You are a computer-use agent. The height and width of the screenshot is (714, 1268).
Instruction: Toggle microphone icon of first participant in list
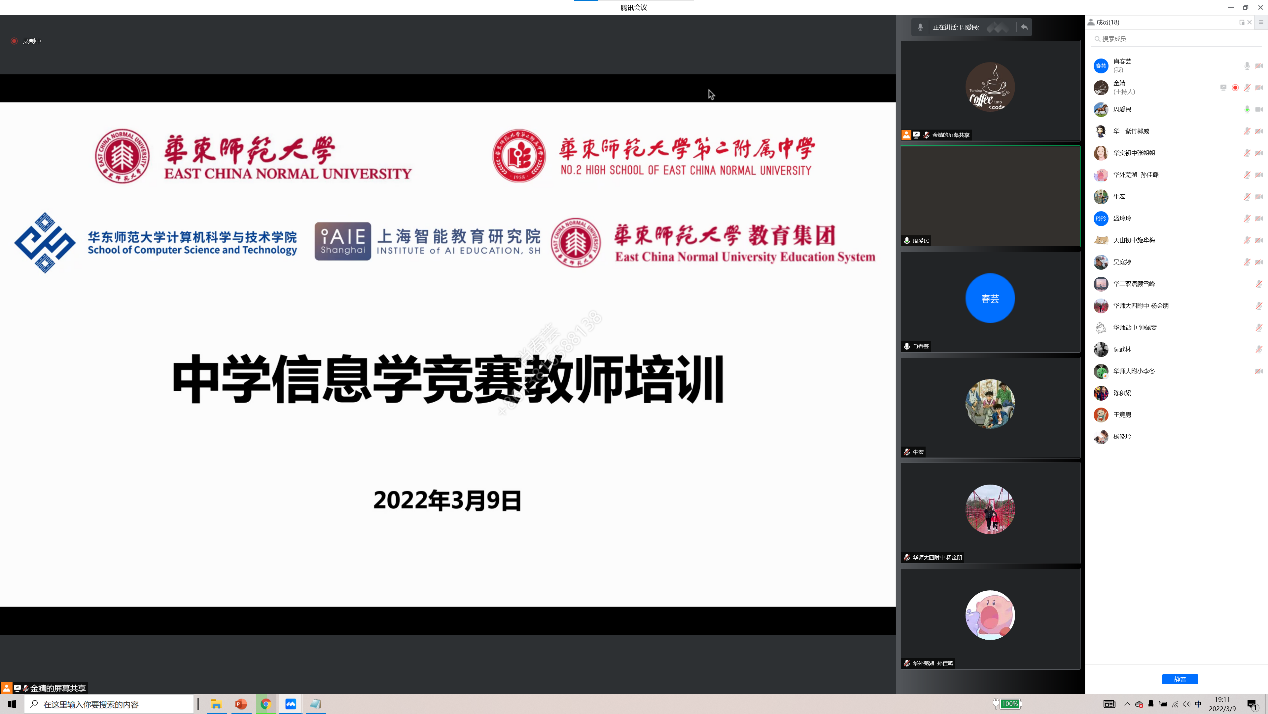pos(1247,66)
